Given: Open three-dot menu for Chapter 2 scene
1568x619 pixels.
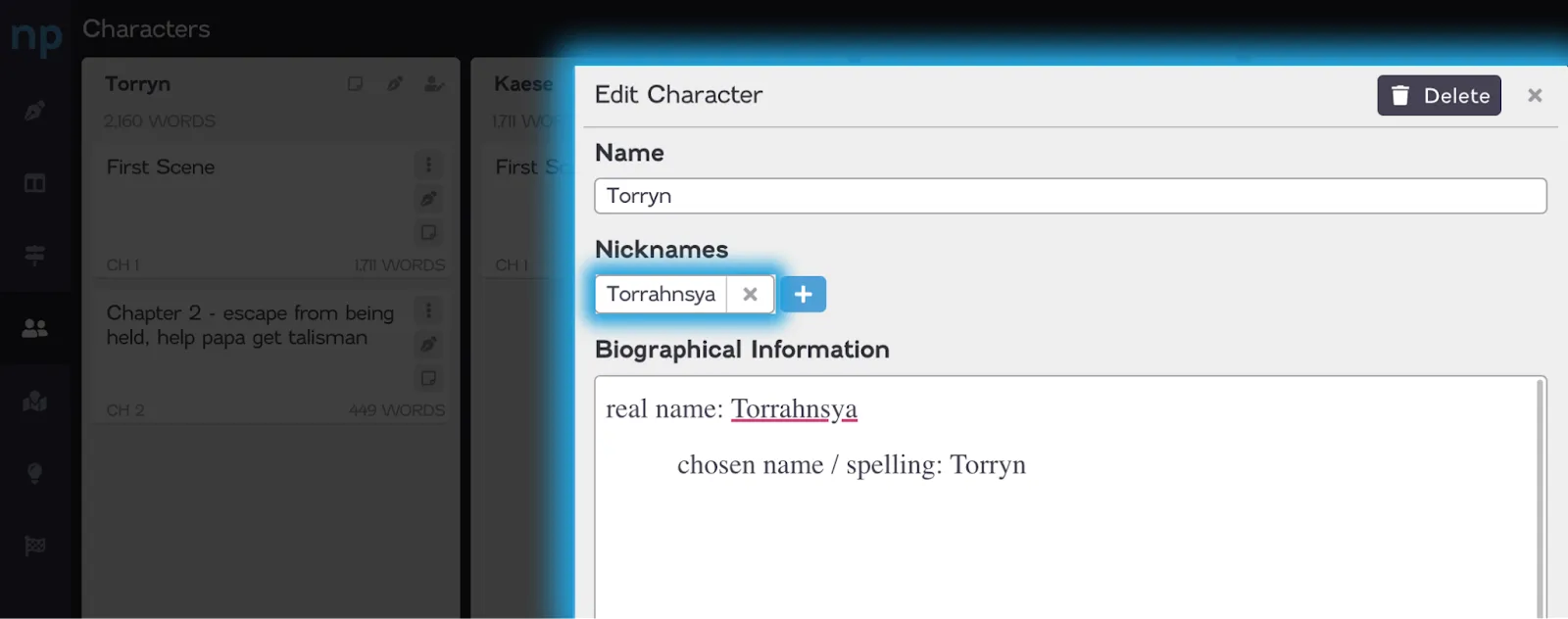Looking at the screenshot, I should pyautogui.click(x=428, y=310).
